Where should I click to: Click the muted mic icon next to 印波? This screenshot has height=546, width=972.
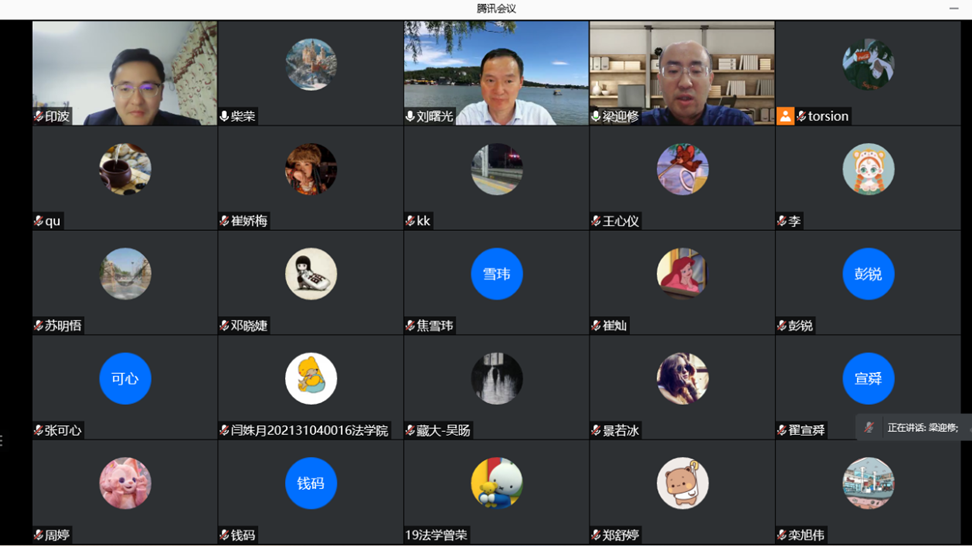pos(39,117)
